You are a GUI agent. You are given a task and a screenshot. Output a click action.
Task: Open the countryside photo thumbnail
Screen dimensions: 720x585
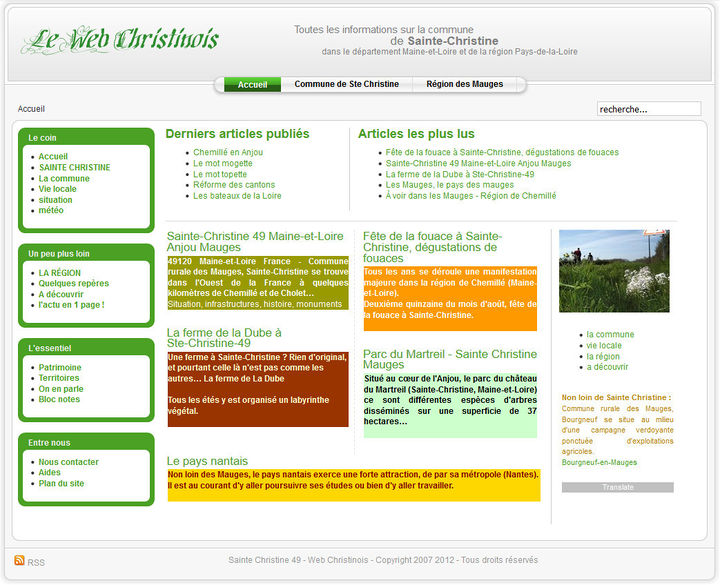[x=614, y=271]
